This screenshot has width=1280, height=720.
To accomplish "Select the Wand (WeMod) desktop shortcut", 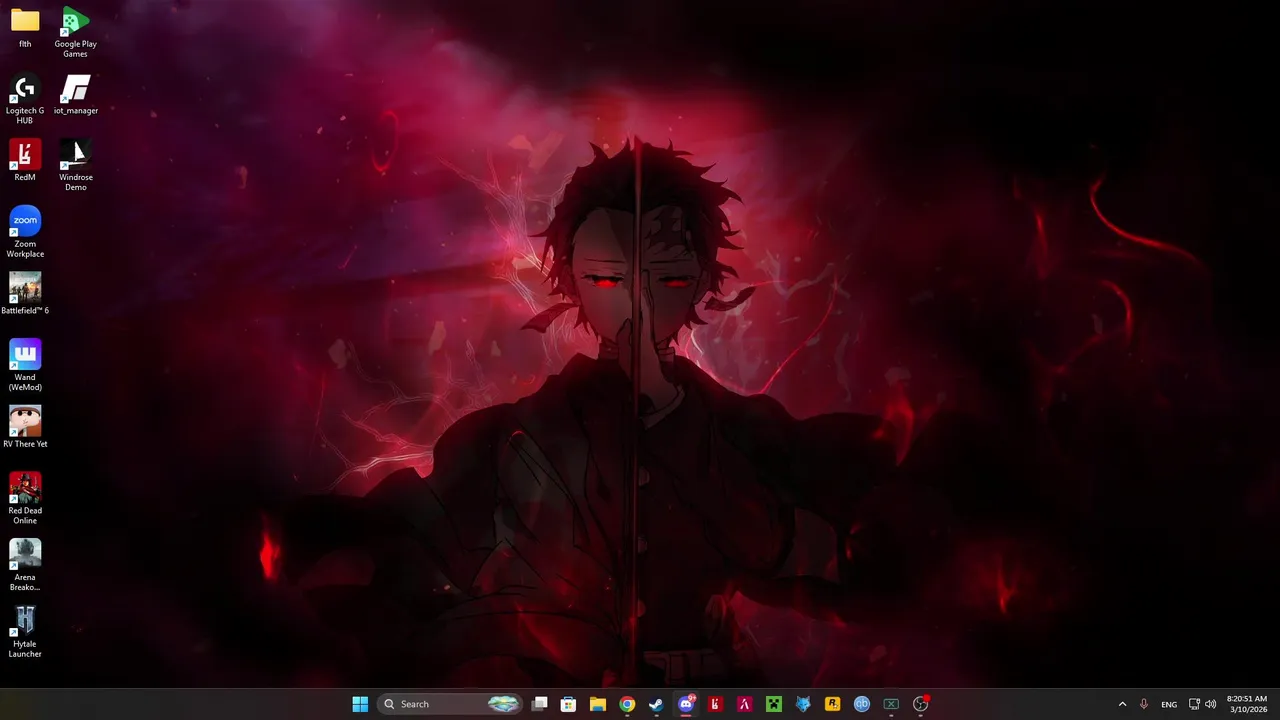I will pyautogui.click(x=25, y=366).
